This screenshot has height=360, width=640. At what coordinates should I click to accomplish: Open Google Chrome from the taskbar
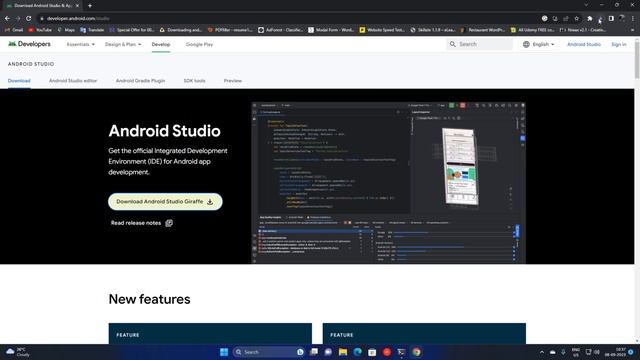(416, 352)
